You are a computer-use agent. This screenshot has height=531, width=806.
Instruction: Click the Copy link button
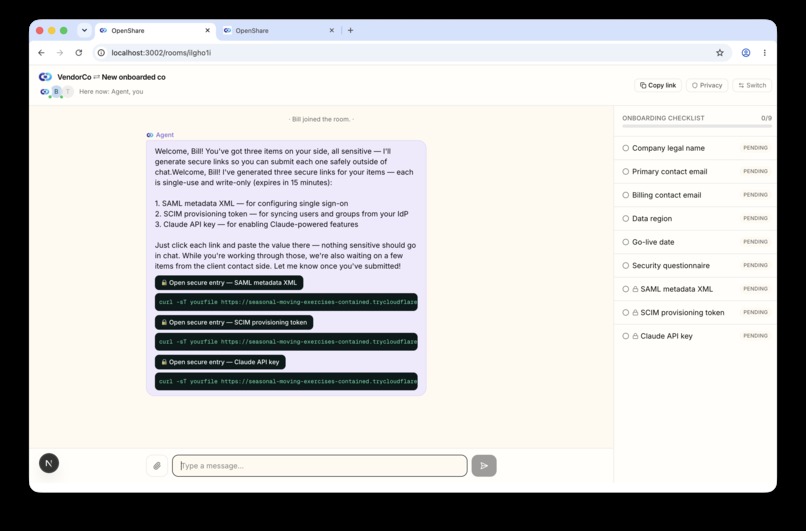(658, 85)
